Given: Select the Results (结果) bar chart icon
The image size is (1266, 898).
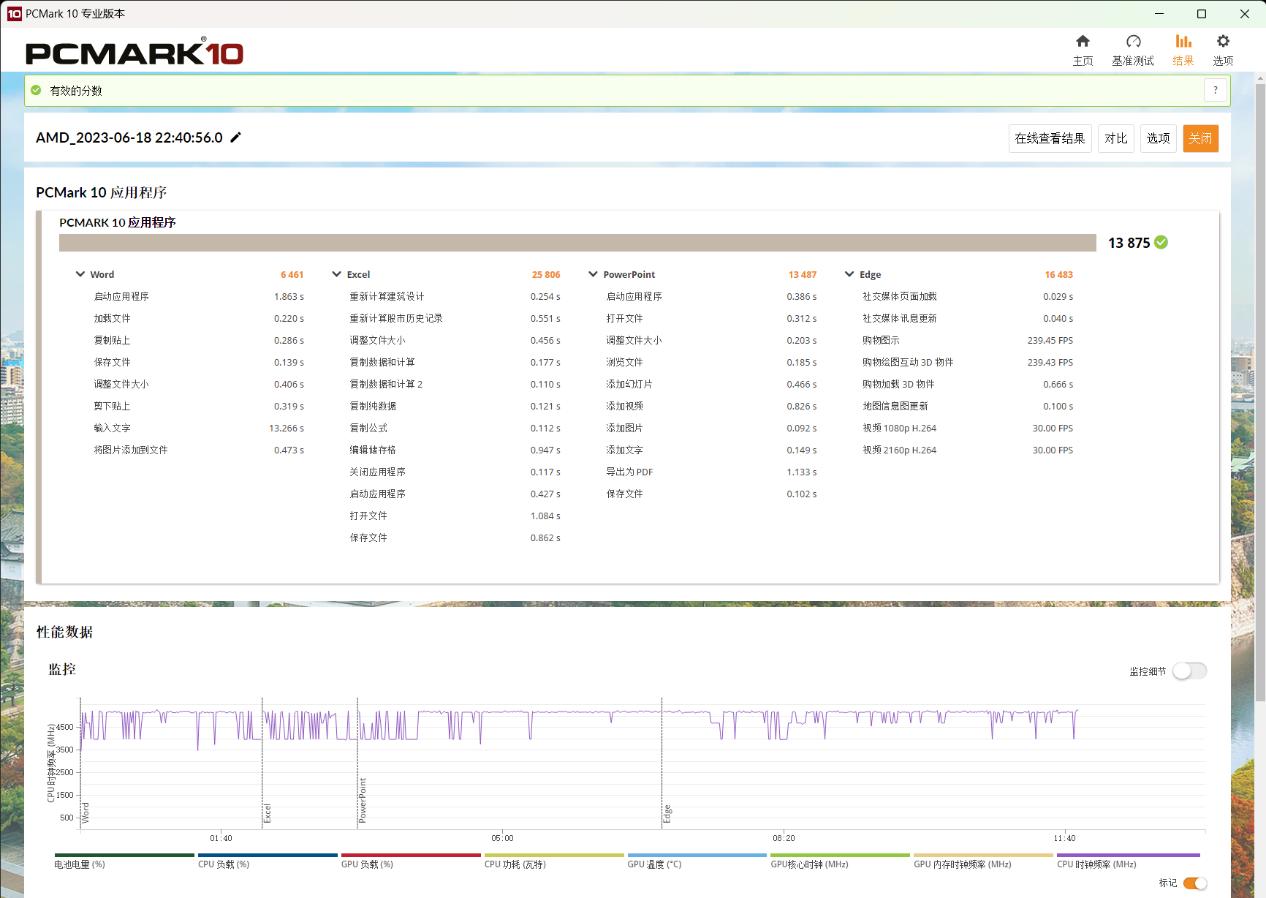Looking at the screenshot, I should pyautogui.click(x=1183, y=42).
